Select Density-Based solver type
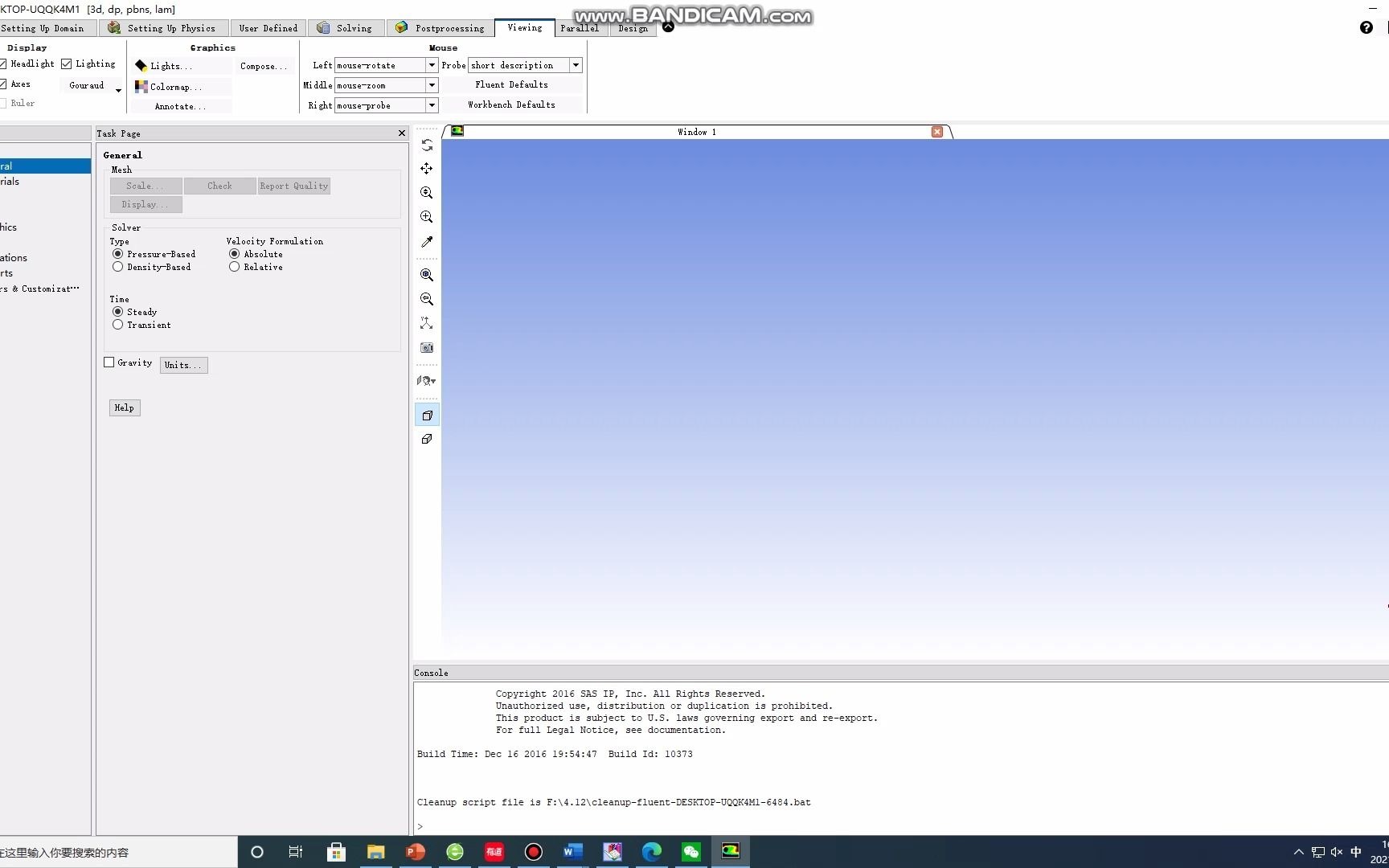 coord(118,267)
